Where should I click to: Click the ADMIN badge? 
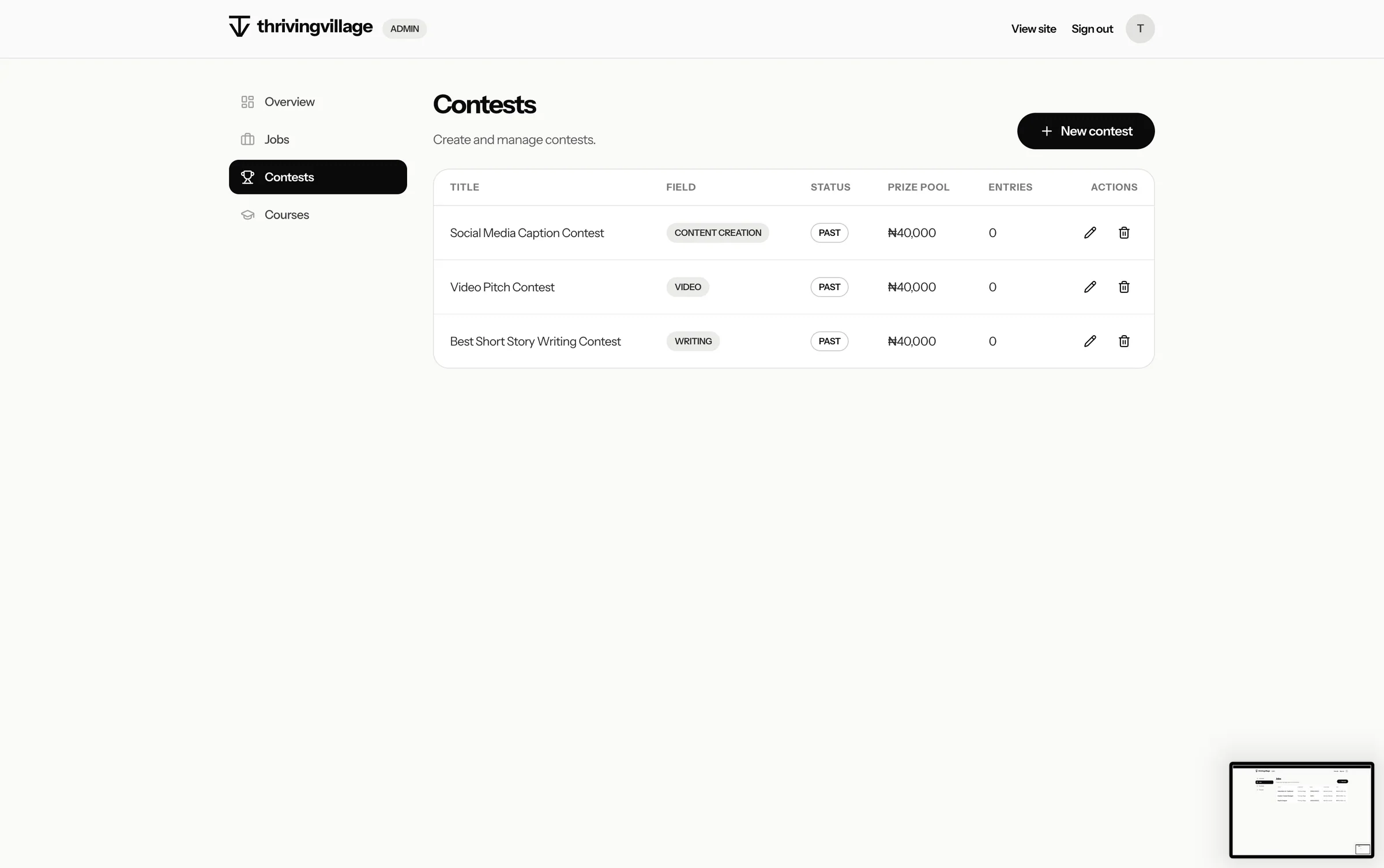click(x=404, y=29)
